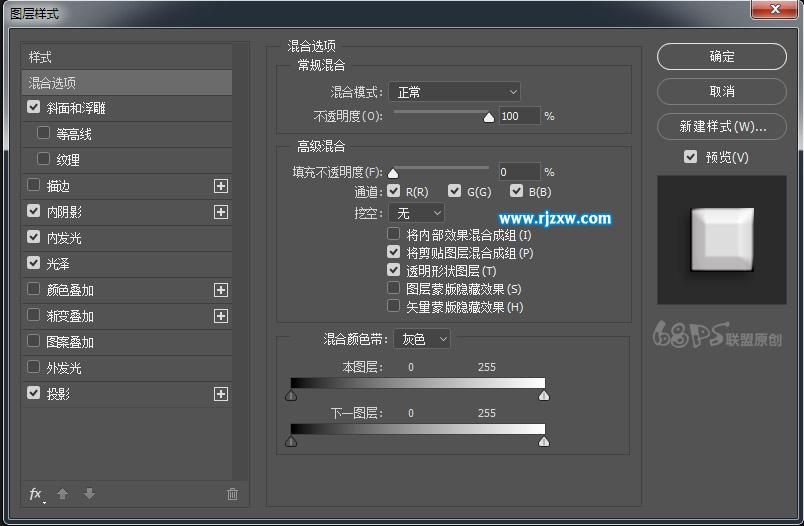Uncheck the 投影 effect checkbox
The image size is (804, 526).
pos(33,393)
